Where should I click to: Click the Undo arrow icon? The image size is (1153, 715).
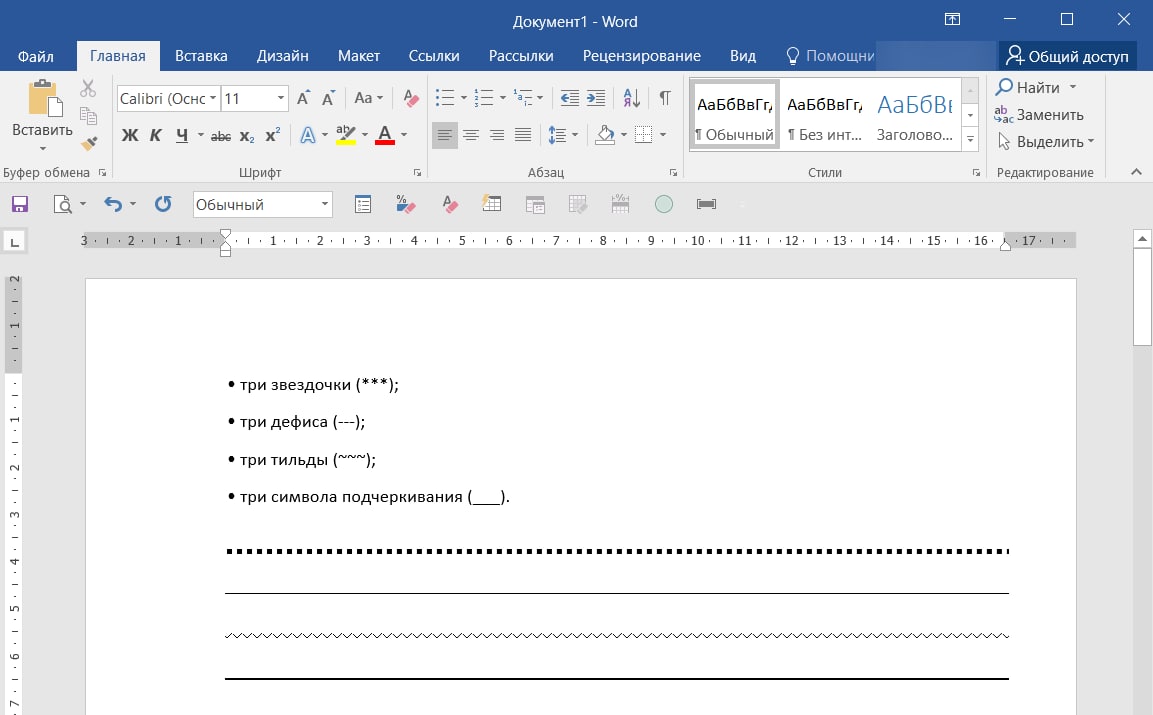pos(112,204)
